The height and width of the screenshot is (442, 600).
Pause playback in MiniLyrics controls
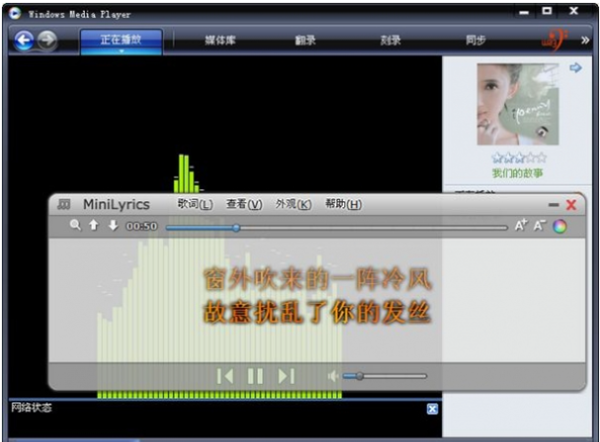coord(255,376)
